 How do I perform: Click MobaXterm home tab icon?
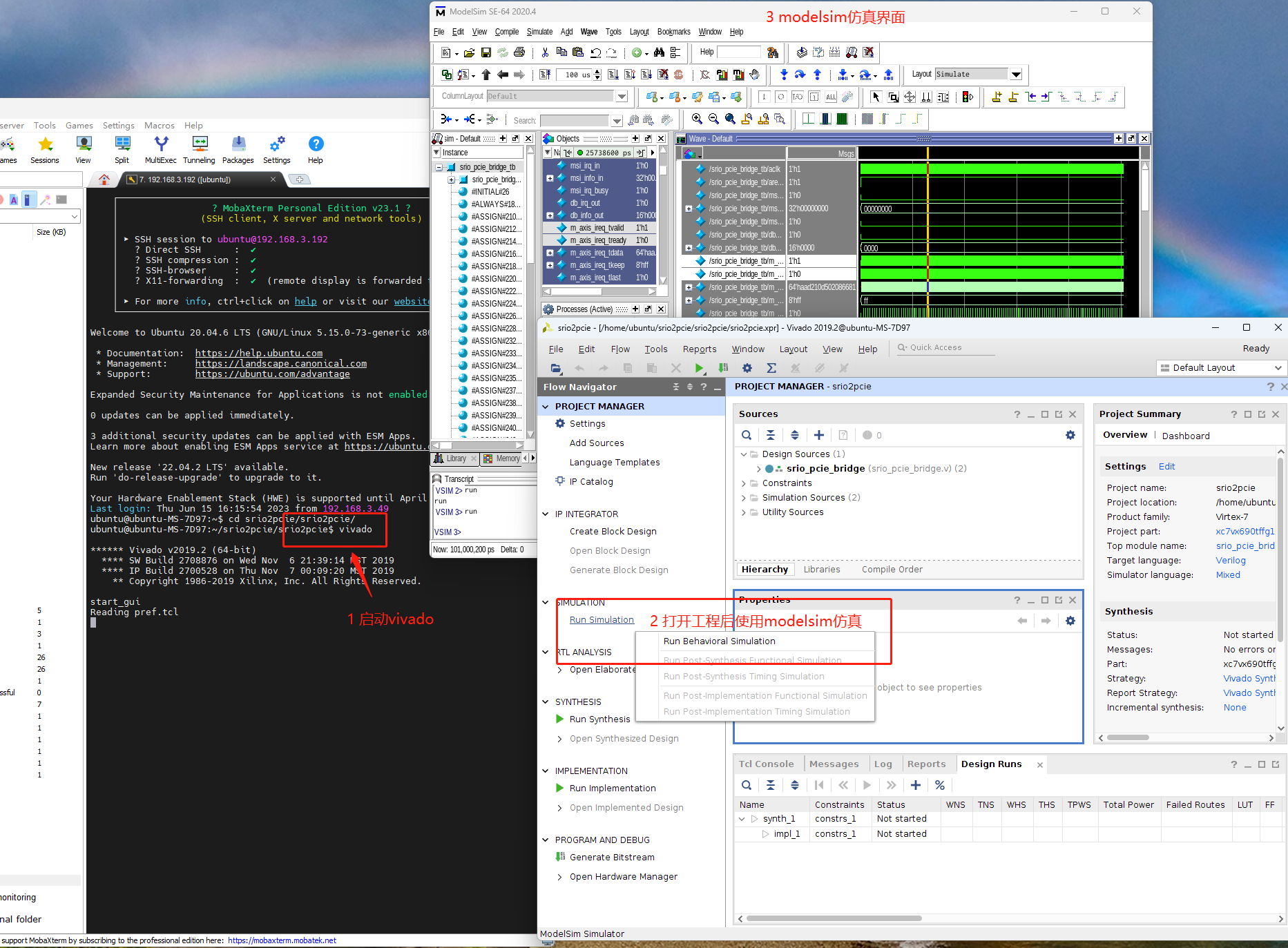pyautogui.click(x=104, y=180)
